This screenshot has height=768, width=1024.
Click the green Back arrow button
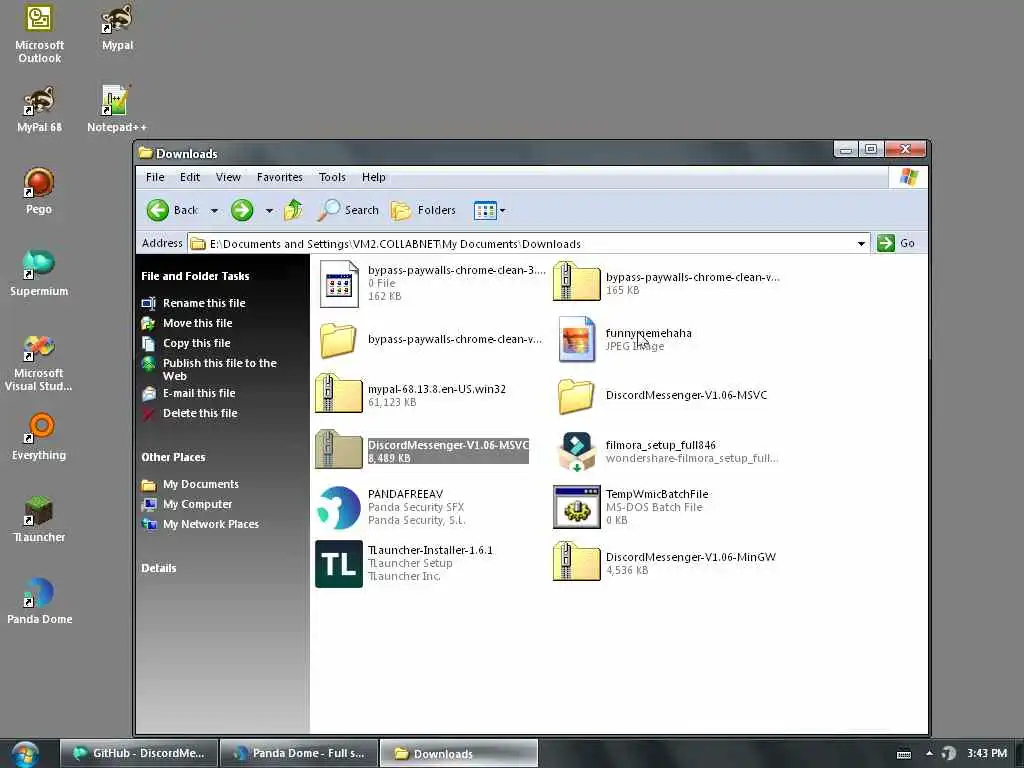coord(172,210)
